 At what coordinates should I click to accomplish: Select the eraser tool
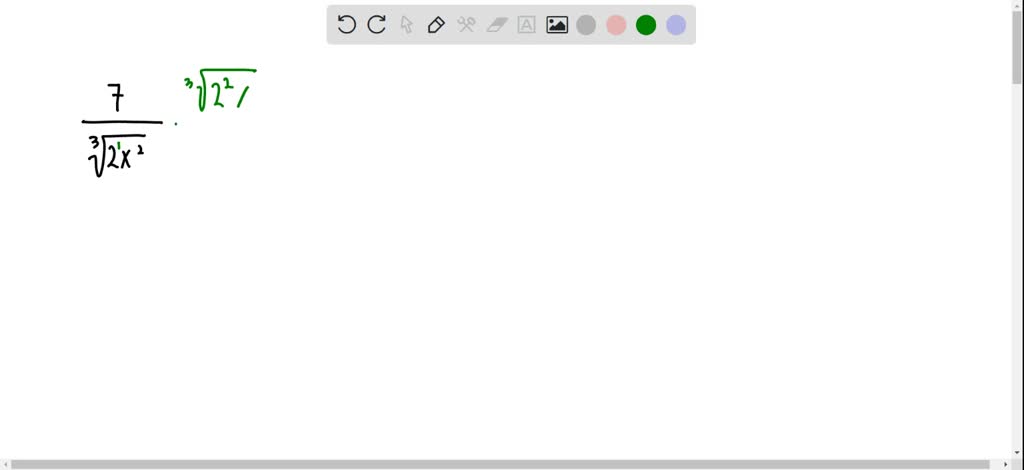[497, 25]
